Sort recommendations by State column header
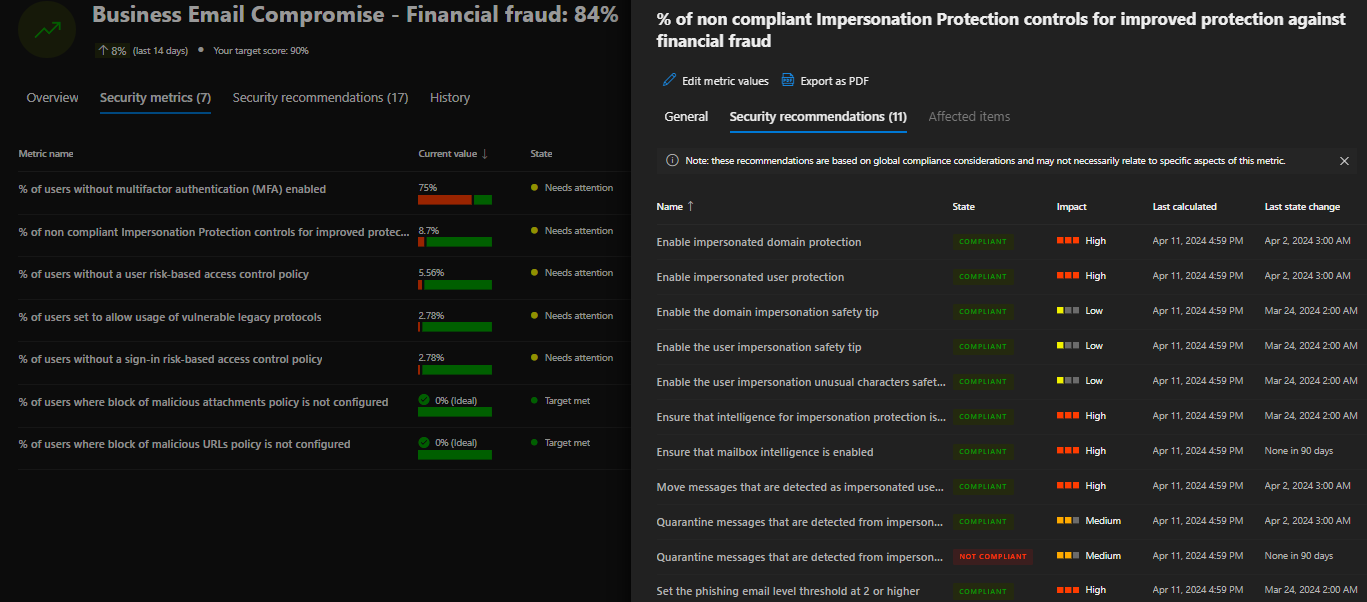 (963, 207)
